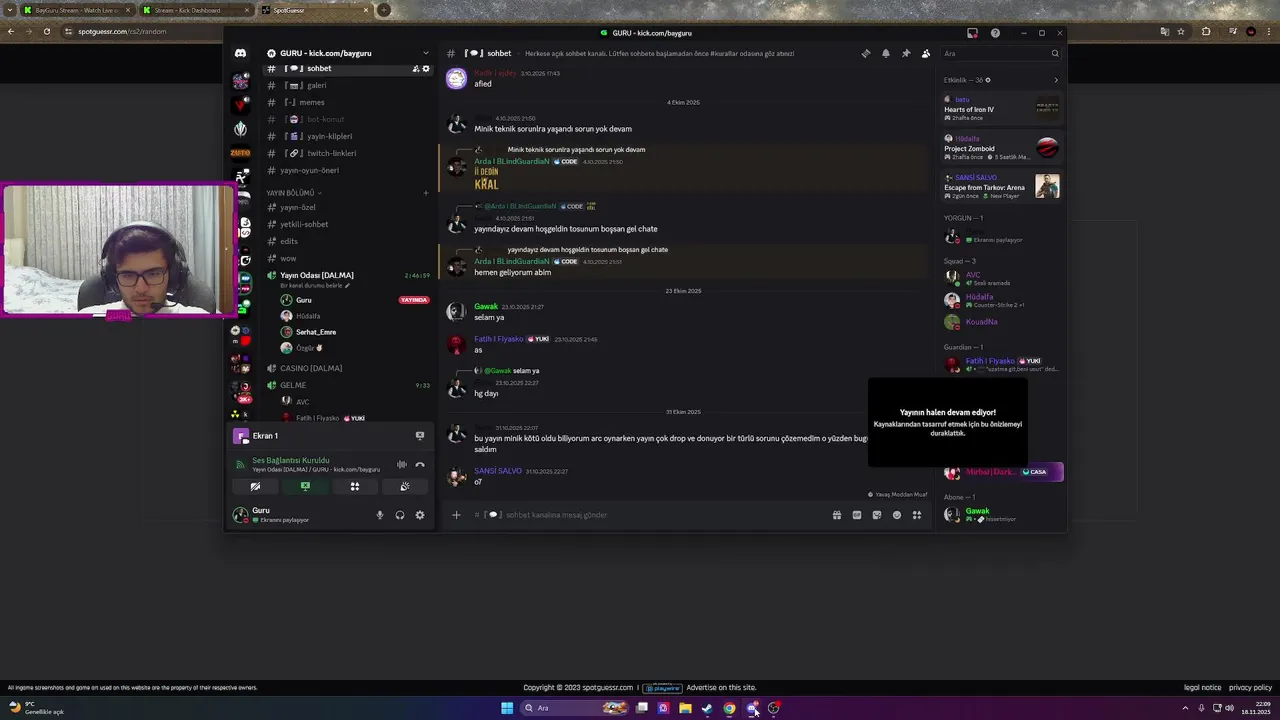Open a new browser tab
1280x720 pixels.
384,10
